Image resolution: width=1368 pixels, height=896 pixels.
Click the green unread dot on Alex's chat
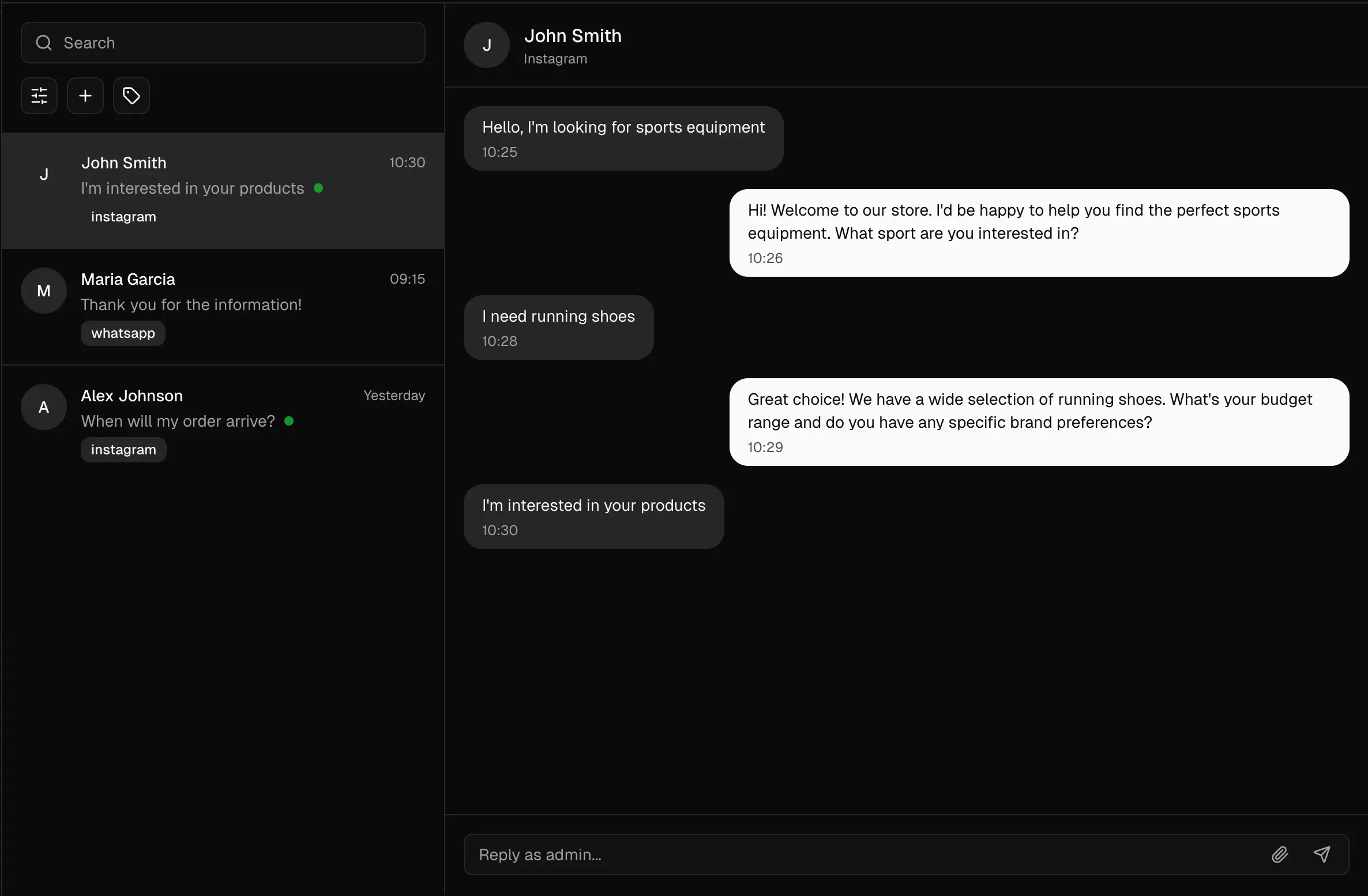289,421
